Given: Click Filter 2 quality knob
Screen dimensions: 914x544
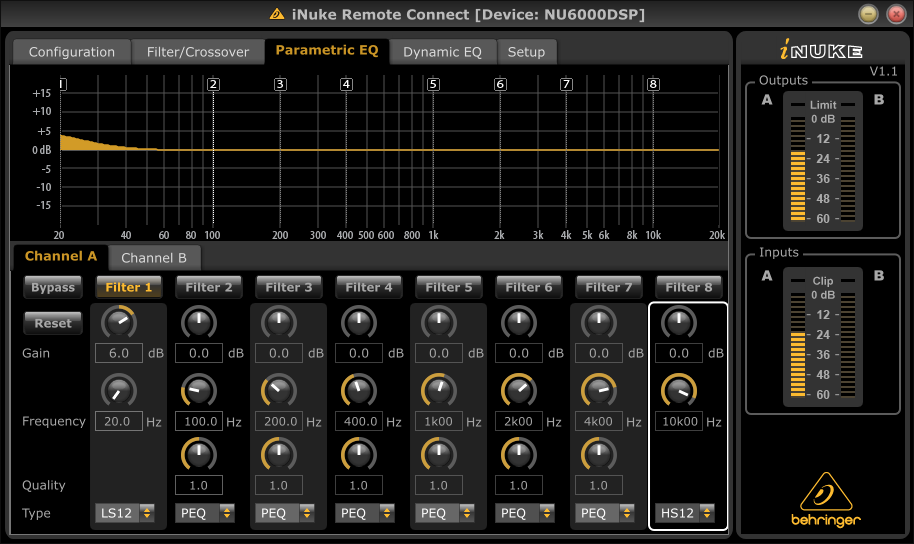Looking at the screenshot, I should [199, 454].
